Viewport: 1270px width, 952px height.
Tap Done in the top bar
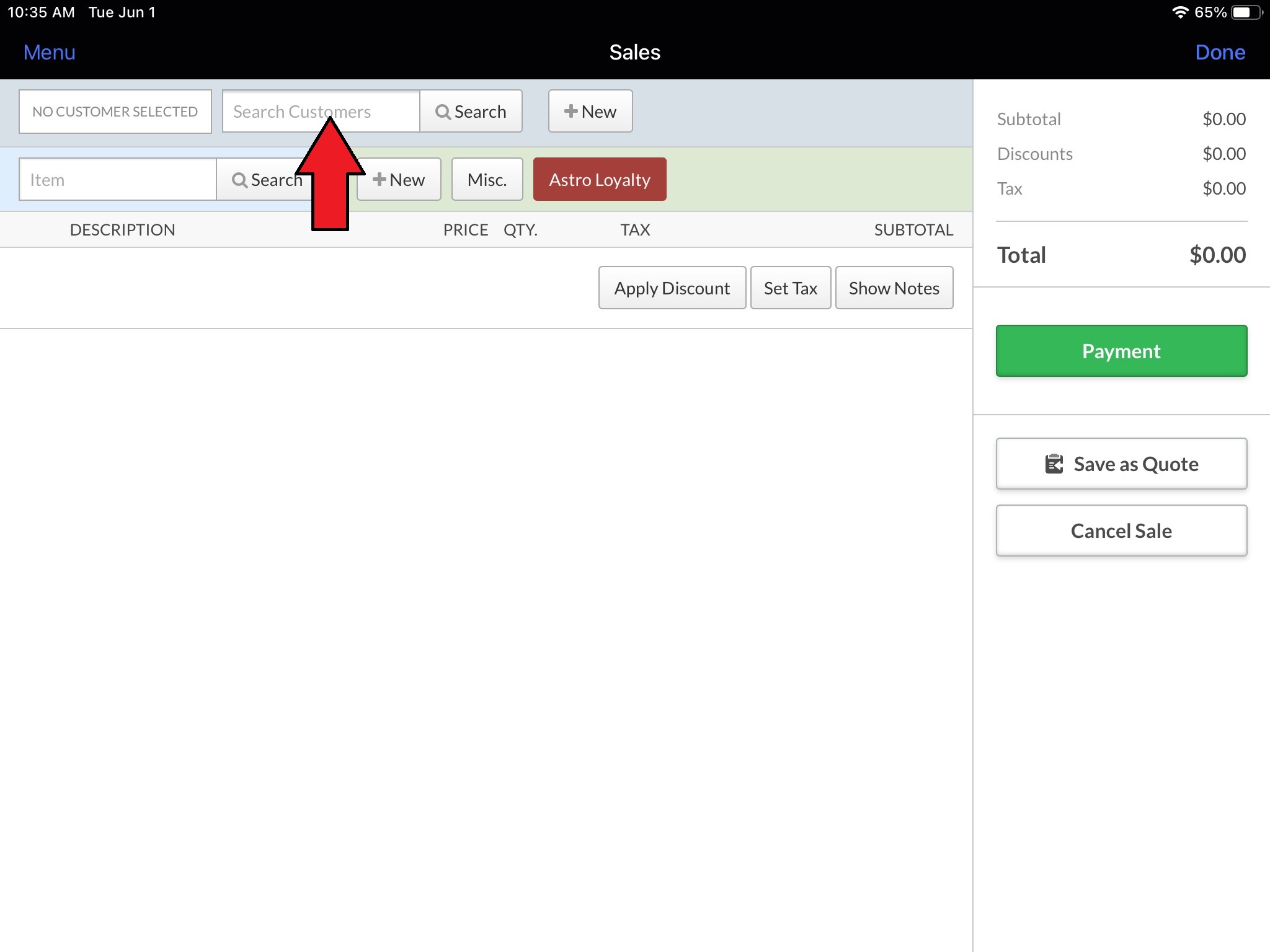click(x=1220, y=53)
